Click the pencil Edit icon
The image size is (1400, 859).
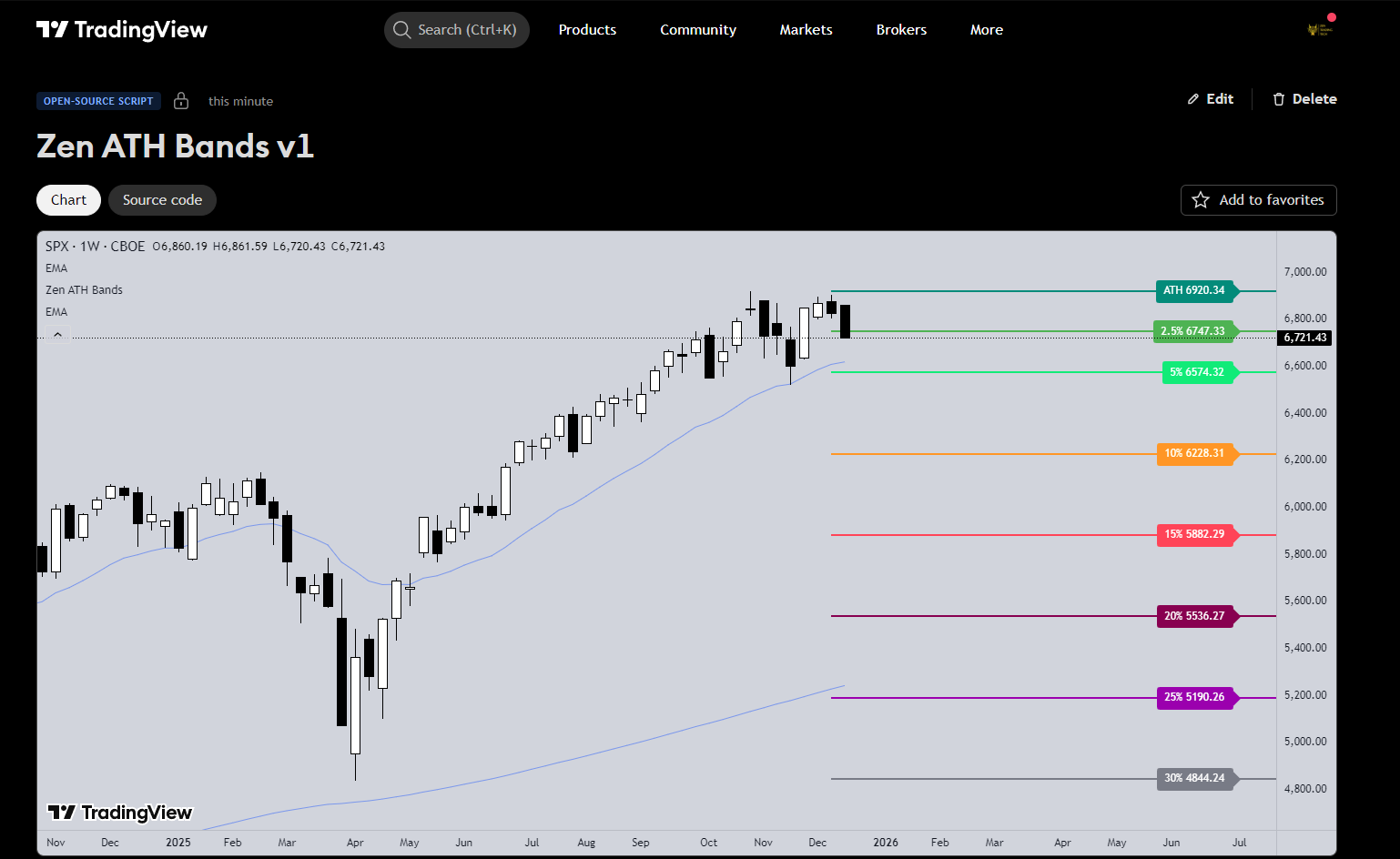tap(1193, 99)
